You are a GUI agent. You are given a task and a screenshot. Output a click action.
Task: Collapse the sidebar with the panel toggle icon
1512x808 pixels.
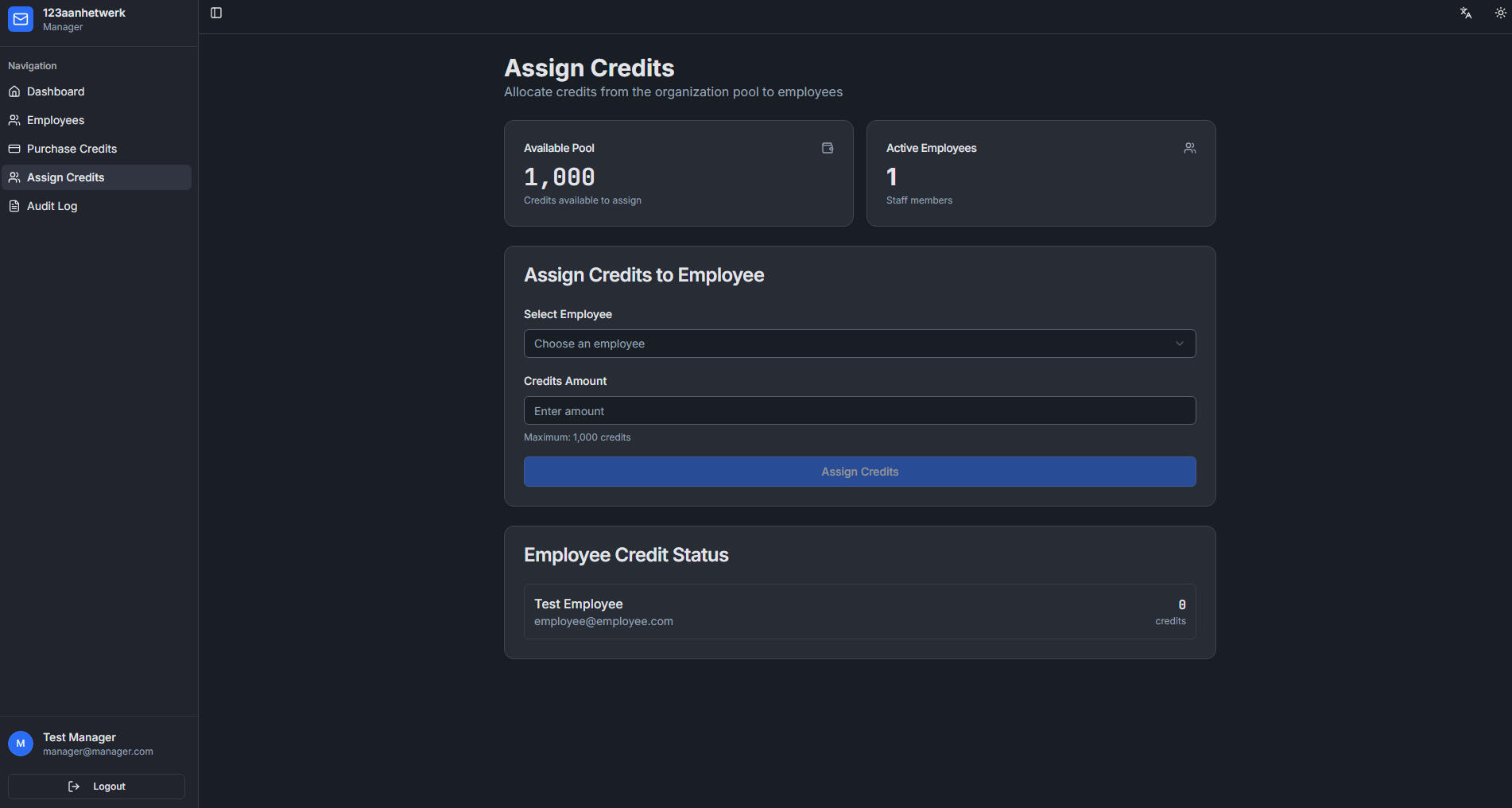(x=215, y=13)
